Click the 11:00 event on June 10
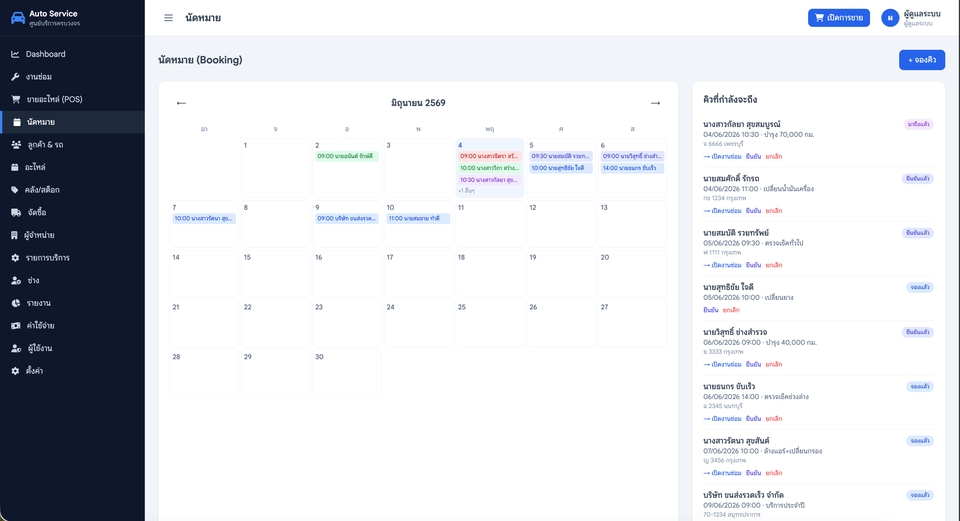 click(418, 219)
